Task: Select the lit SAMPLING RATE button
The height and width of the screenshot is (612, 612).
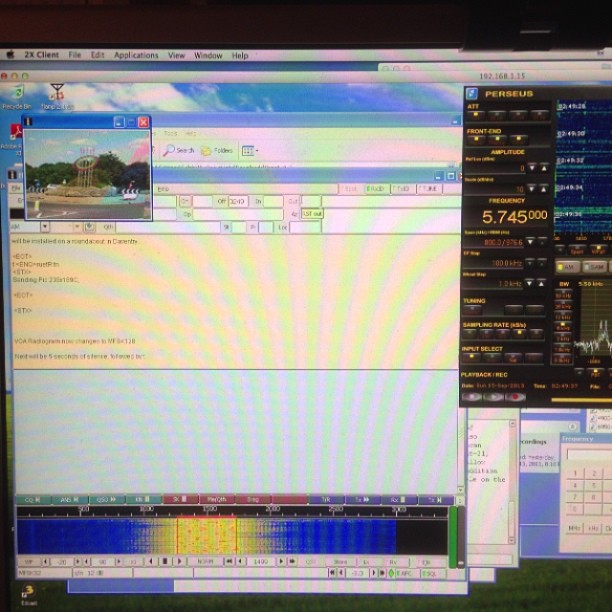Action: coord(520,333)
